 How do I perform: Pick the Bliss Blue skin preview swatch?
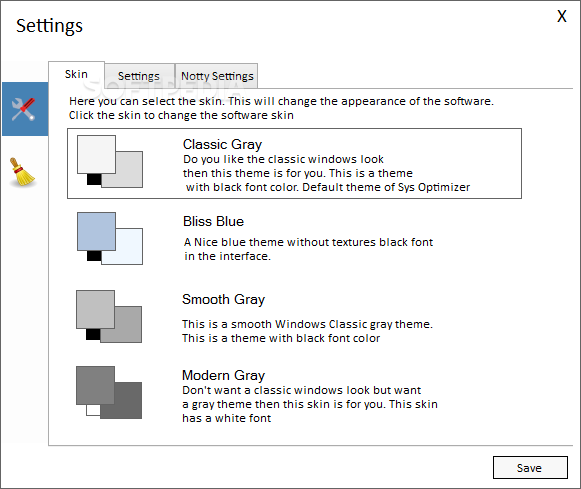pos(110,238)
